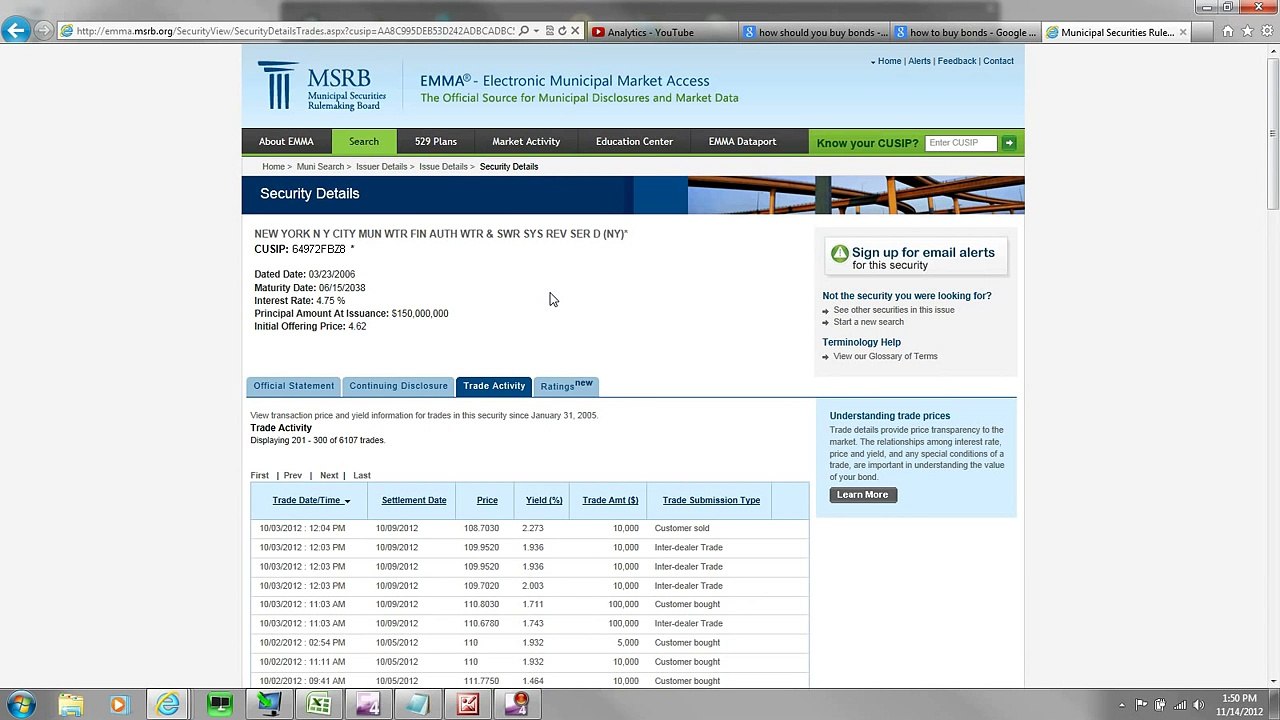The image size is (1280, 720).
Task: Open the Alerts link in header
Action: (x=919, y=61)
